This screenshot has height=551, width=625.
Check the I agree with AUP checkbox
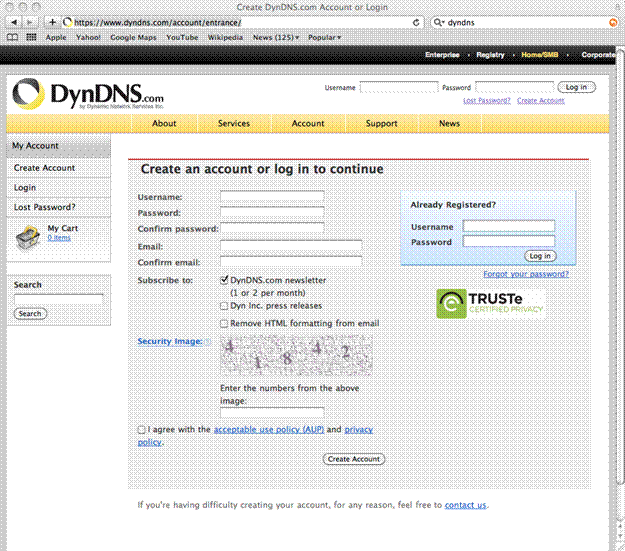coord(142,429)
